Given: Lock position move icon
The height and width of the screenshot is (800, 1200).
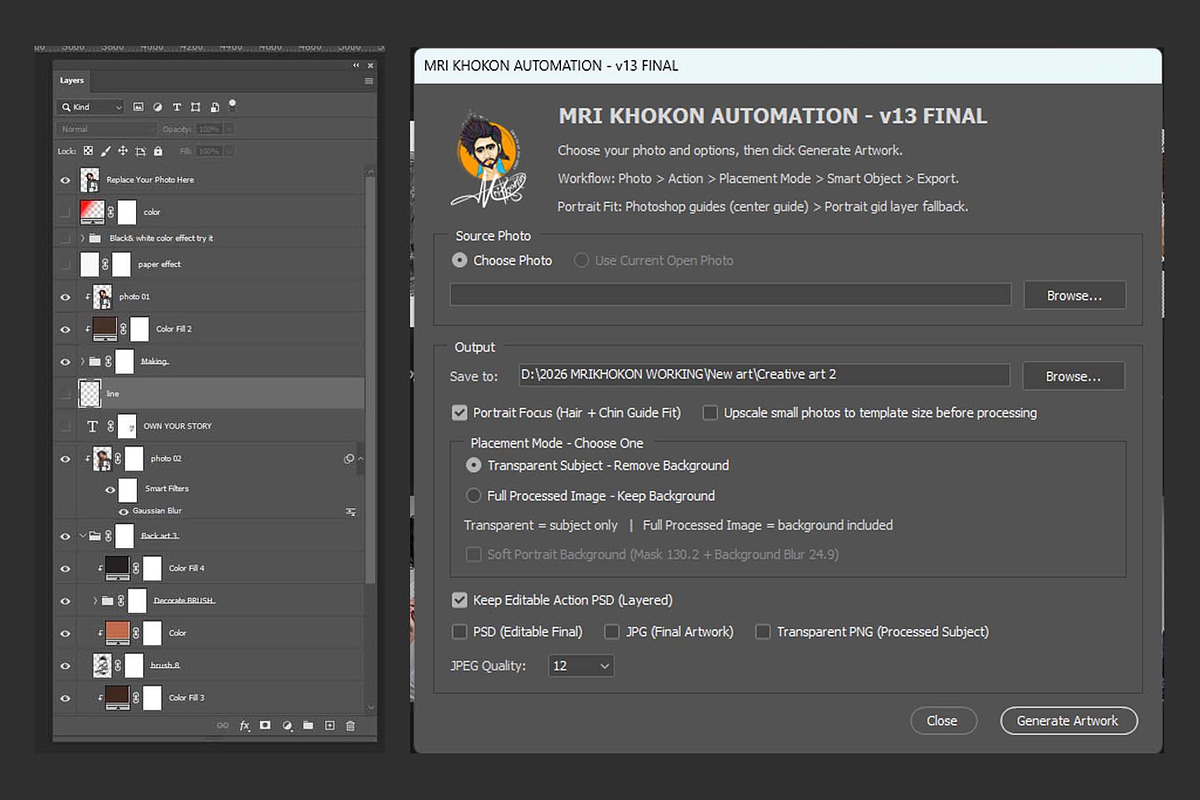Looking at the screenshot, I should point(123,151).
